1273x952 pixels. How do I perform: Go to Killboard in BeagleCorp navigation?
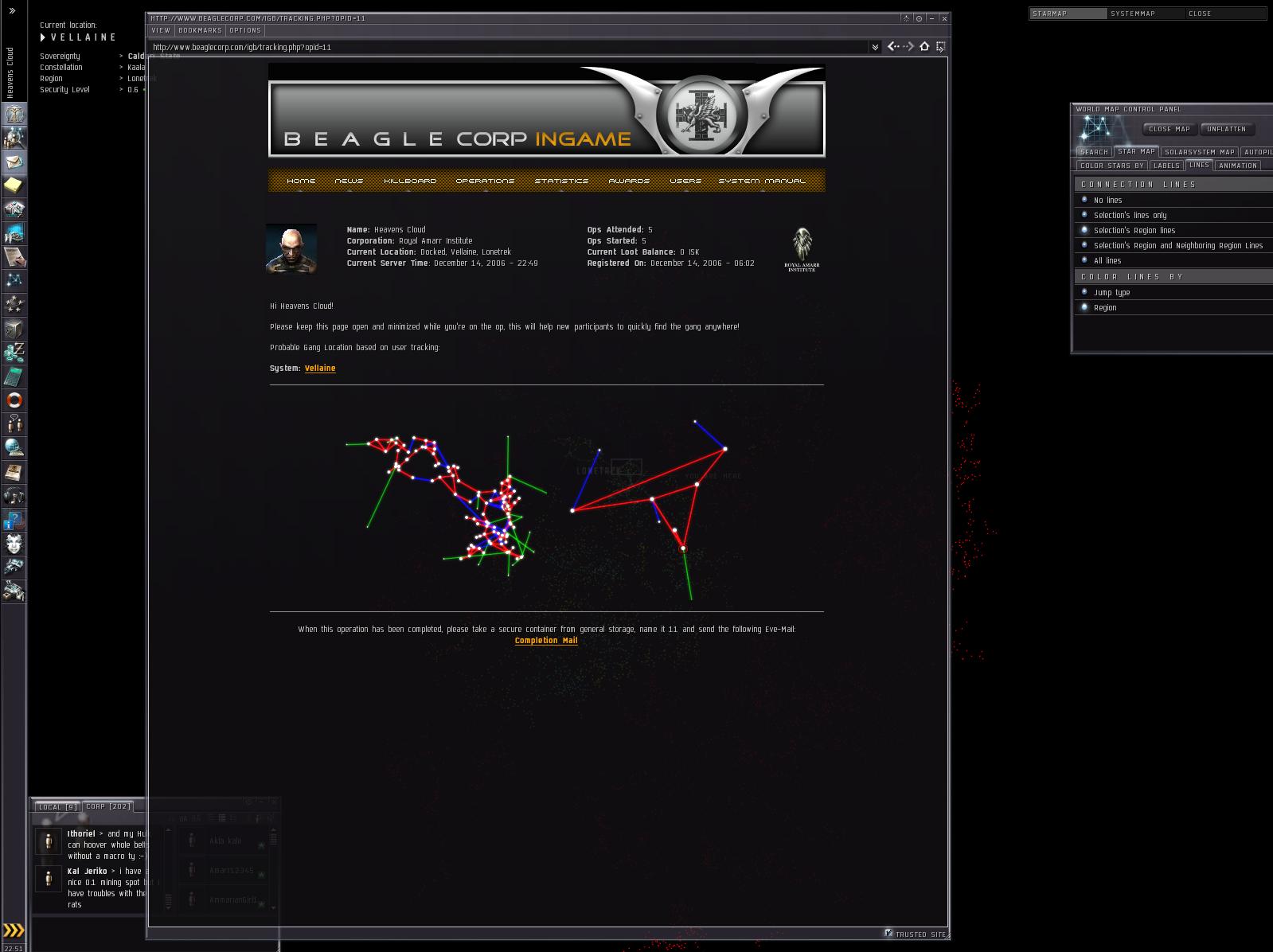point(410,181)
